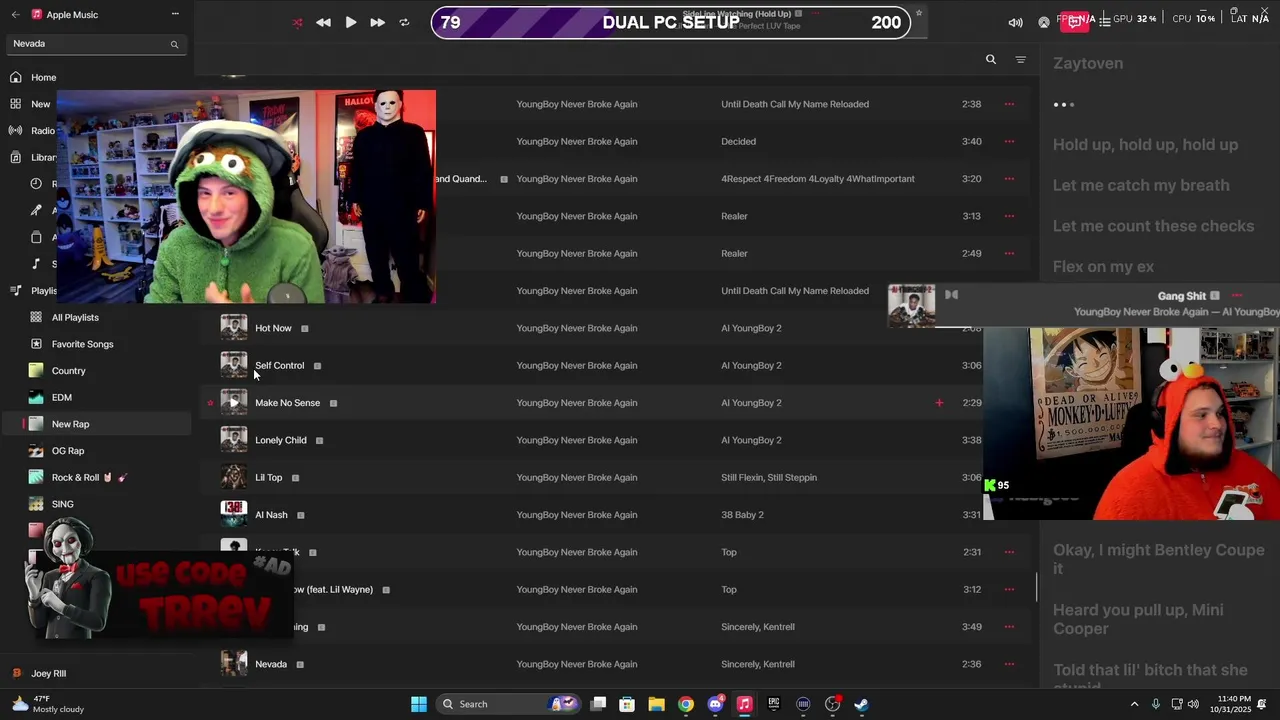
Task: Search within the playlist using magnifier icon
Action: tap(991, 60)
